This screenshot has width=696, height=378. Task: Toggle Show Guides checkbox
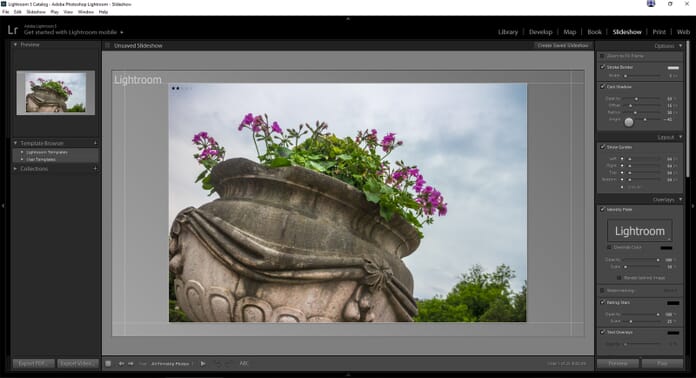[x=602, y=147]
